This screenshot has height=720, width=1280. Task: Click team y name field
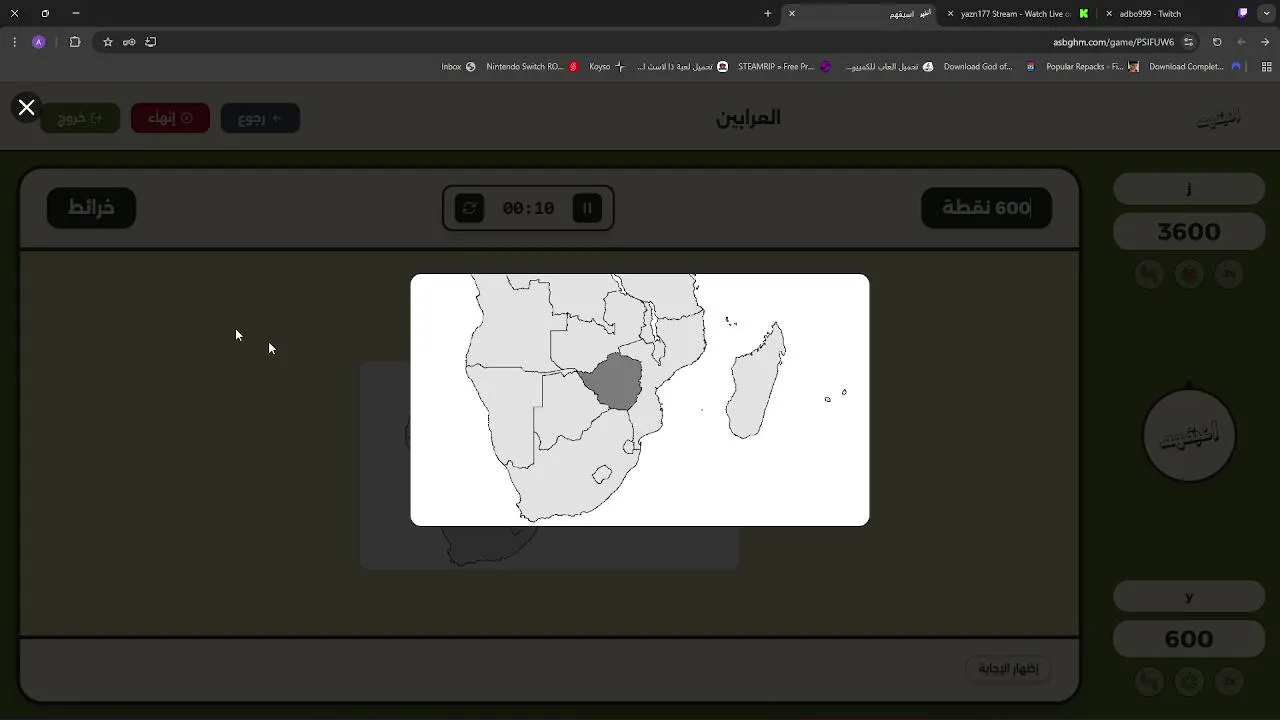[x=1189, y=596]
